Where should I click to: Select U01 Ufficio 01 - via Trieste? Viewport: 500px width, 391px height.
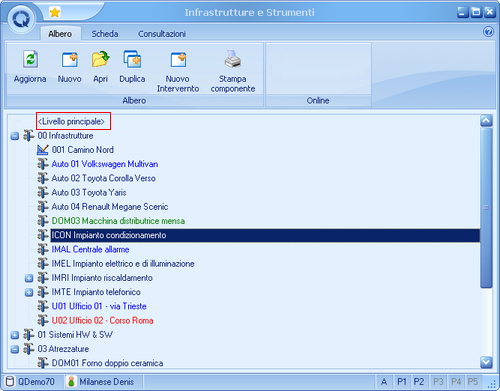coord(99,306)
